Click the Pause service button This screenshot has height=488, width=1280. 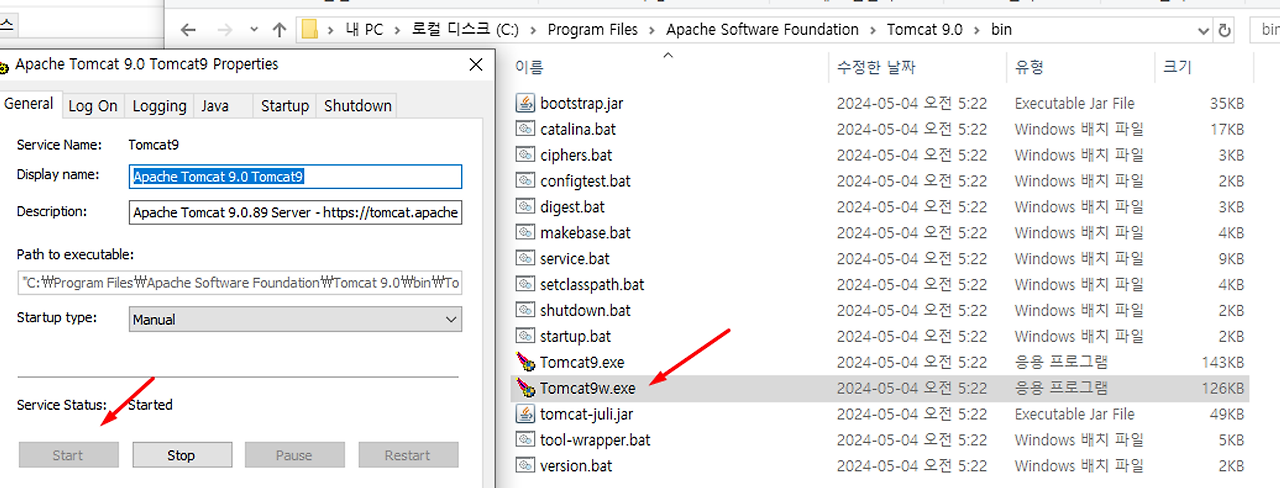[x=294, y=455]
